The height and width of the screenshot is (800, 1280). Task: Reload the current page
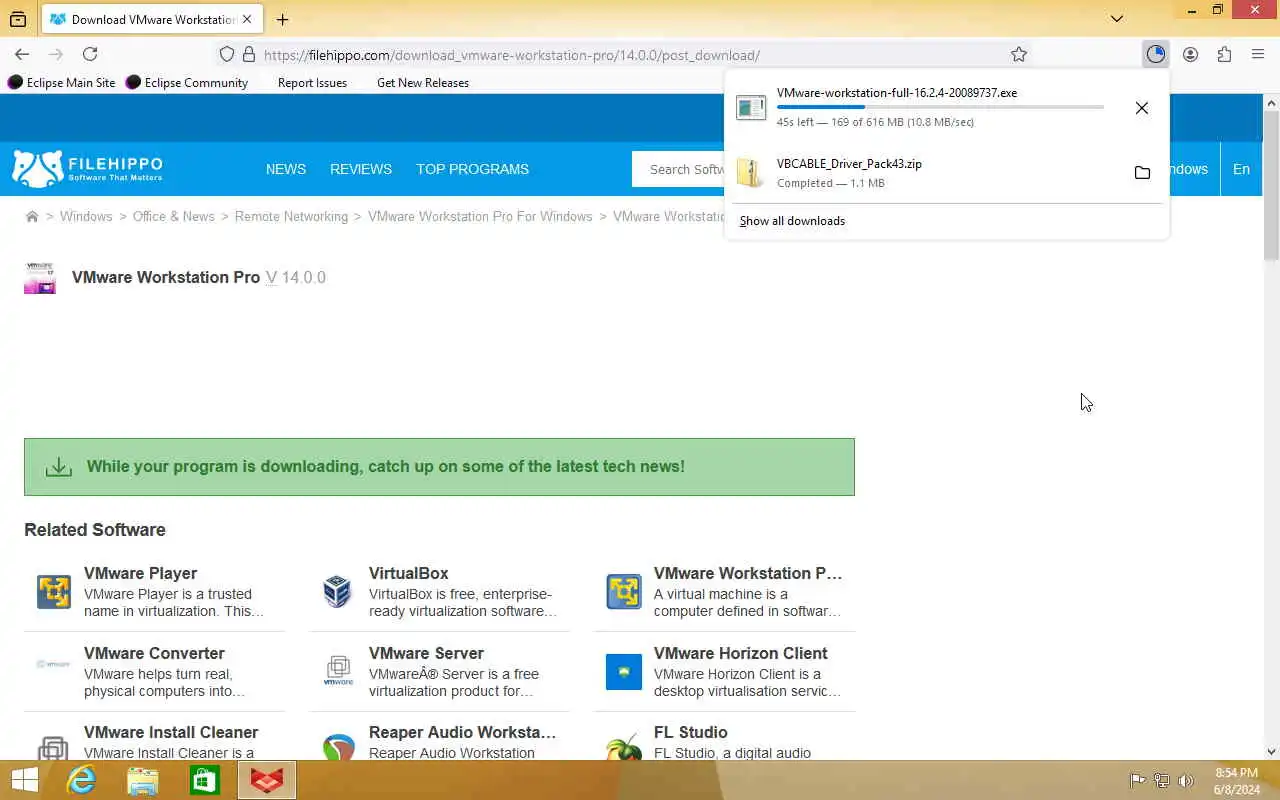tap(90, 54)
